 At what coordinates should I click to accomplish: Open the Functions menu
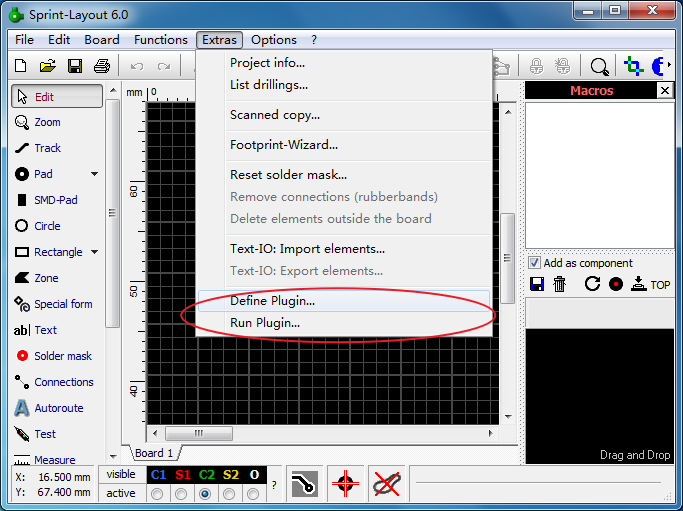click(161, 40)
